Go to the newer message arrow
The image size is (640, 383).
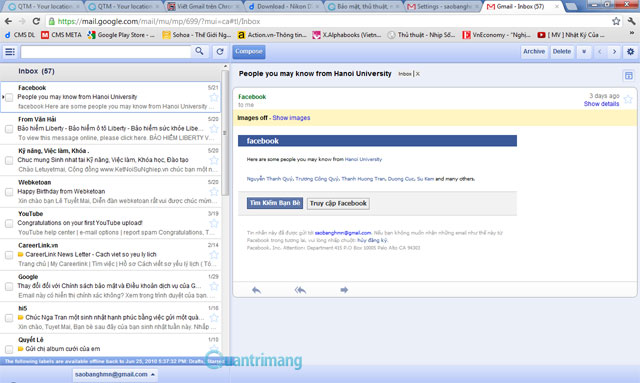pyautogui.click(x=600, y=52)
